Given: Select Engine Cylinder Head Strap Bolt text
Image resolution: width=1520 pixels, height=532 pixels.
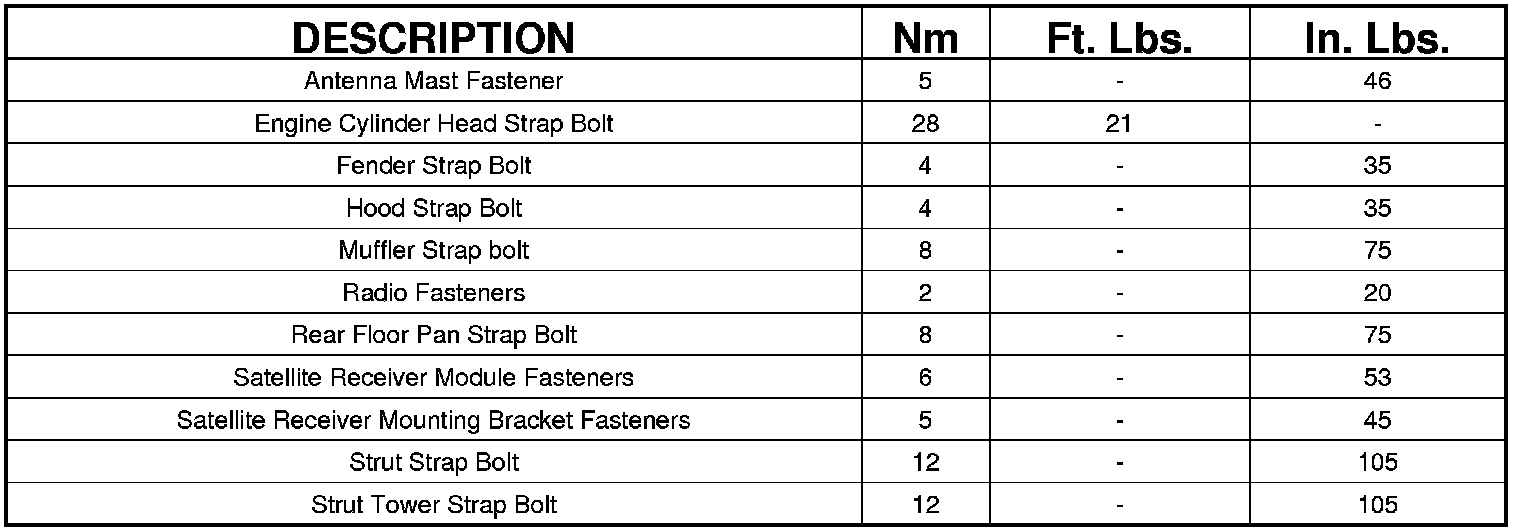Looking at the screenshot, I should (x=433, y=124).
